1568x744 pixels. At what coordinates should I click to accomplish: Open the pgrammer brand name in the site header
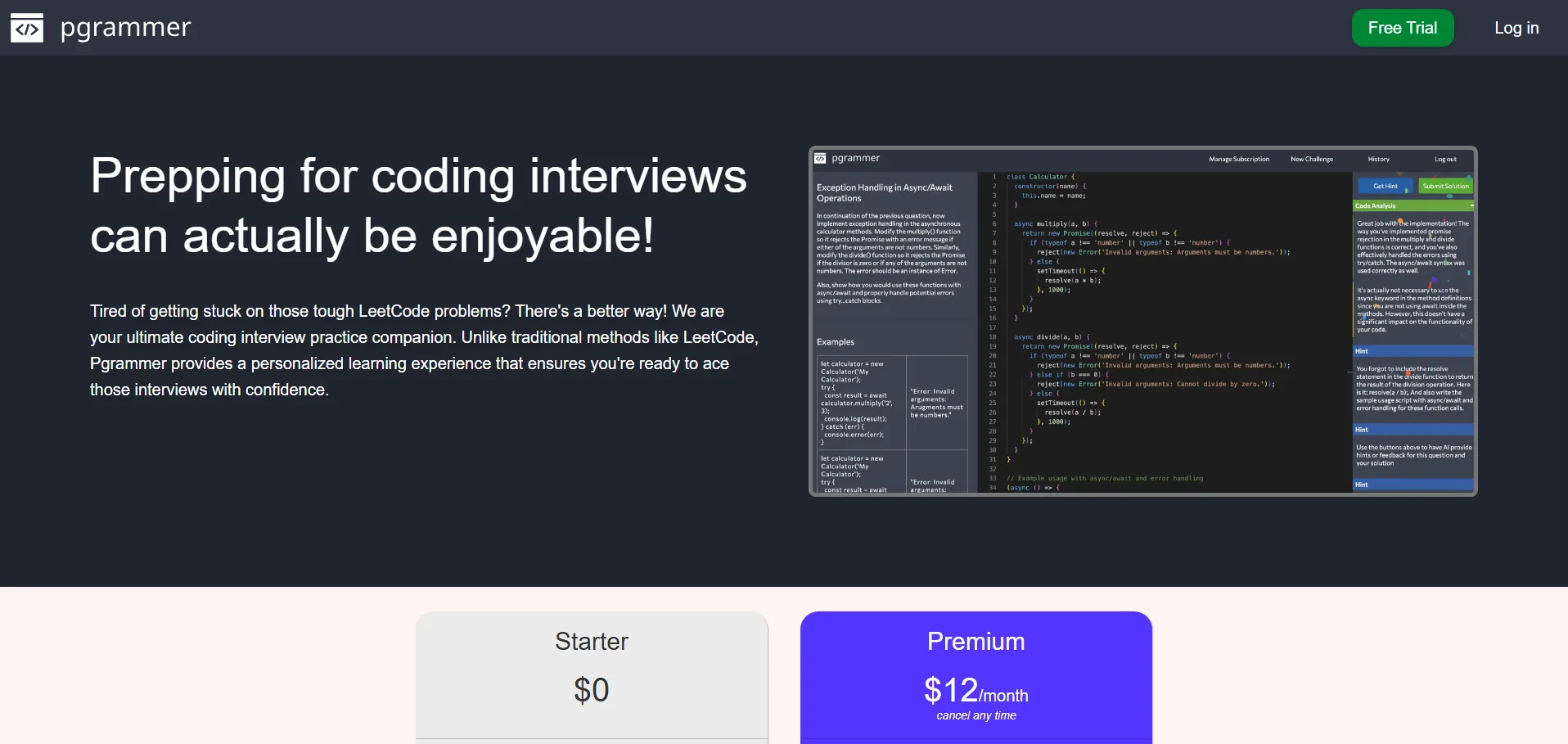click(x=125, y=28)
